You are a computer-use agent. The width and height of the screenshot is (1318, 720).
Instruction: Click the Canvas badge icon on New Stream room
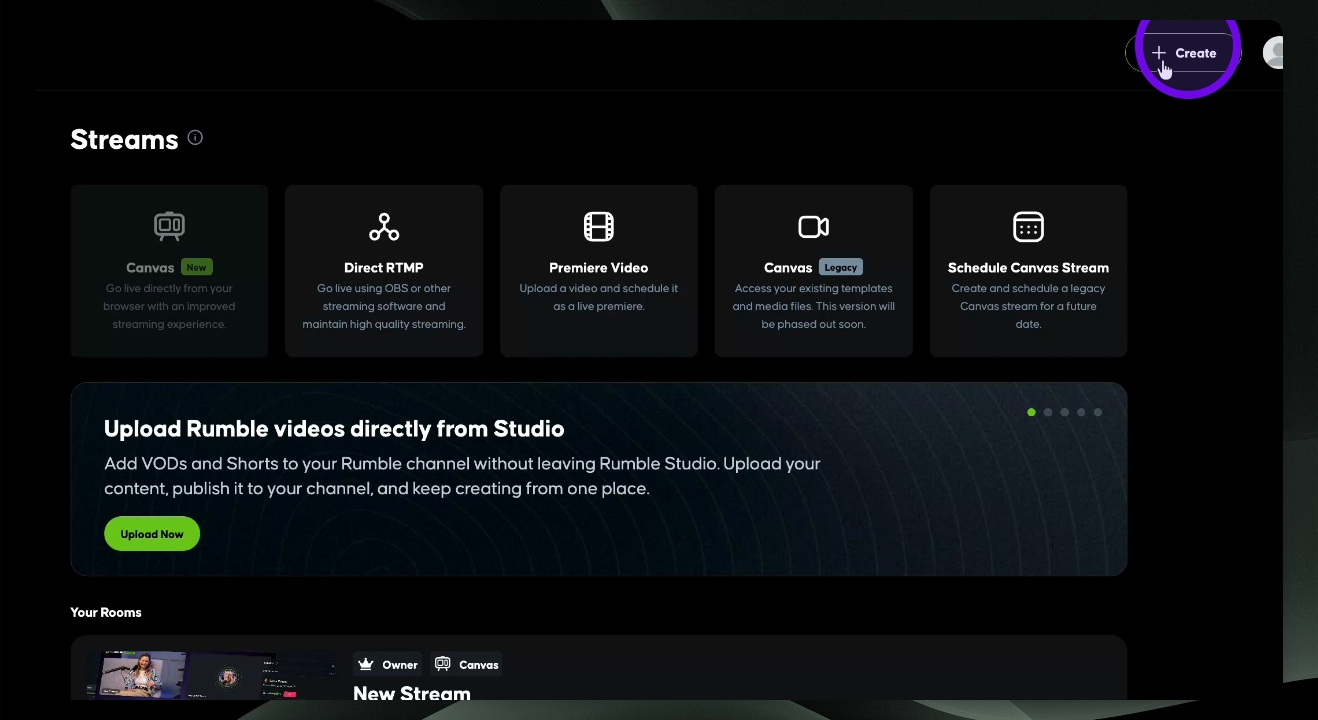point(443,664)
